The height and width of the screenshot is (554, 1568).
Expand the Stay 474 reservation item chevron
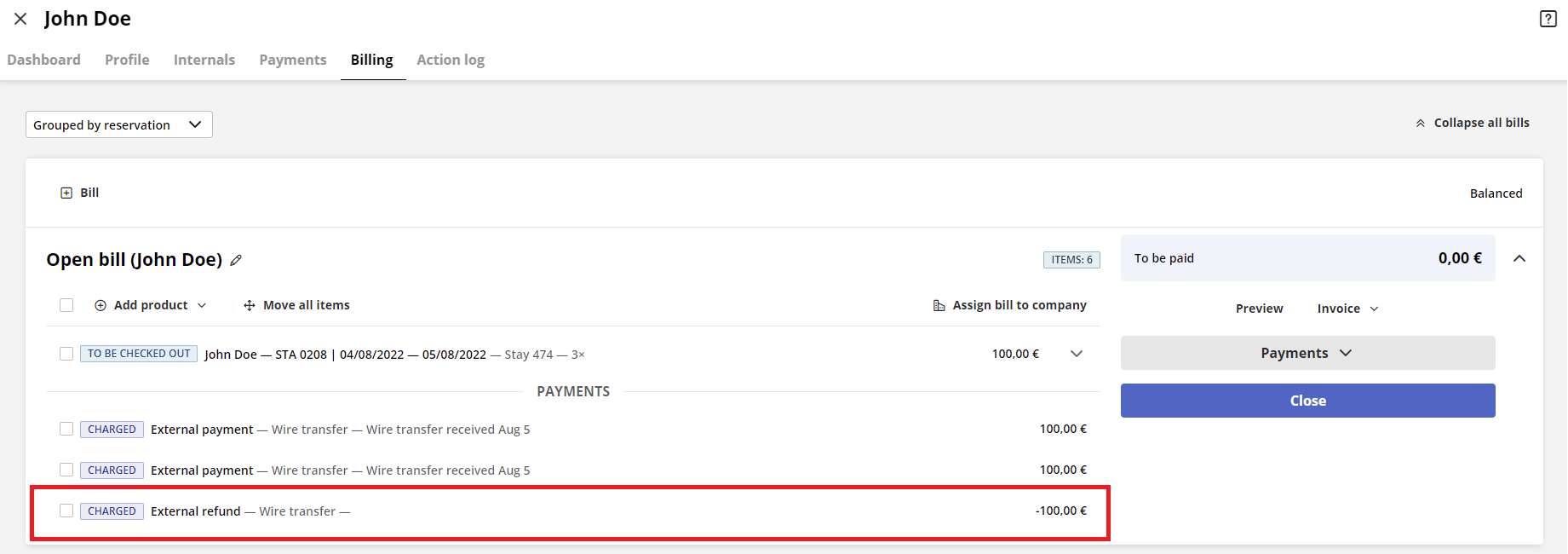click(x=1077, y=354)
